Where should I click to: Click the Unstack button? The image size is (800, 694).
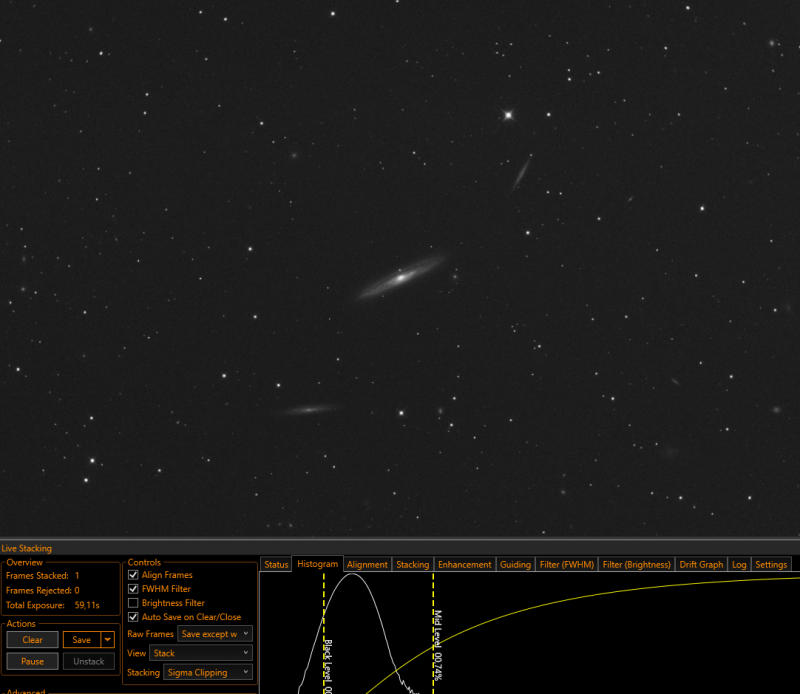point(89,661)
